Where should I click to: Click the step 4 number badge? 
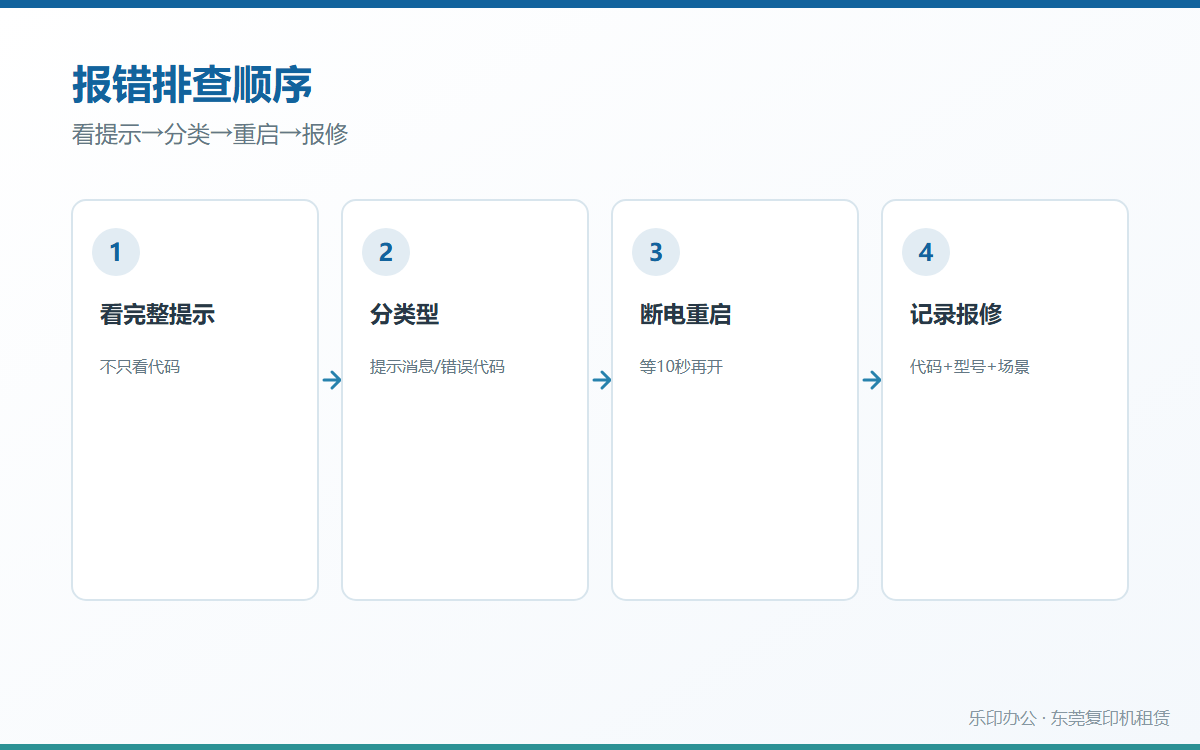(x=926, y=252)
